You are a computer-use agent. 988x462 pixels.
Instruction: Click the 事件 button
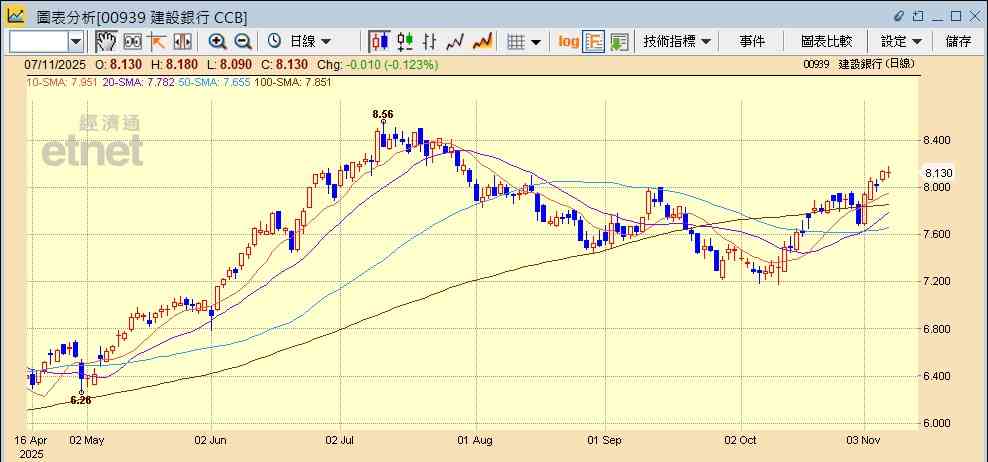point(752,41)
